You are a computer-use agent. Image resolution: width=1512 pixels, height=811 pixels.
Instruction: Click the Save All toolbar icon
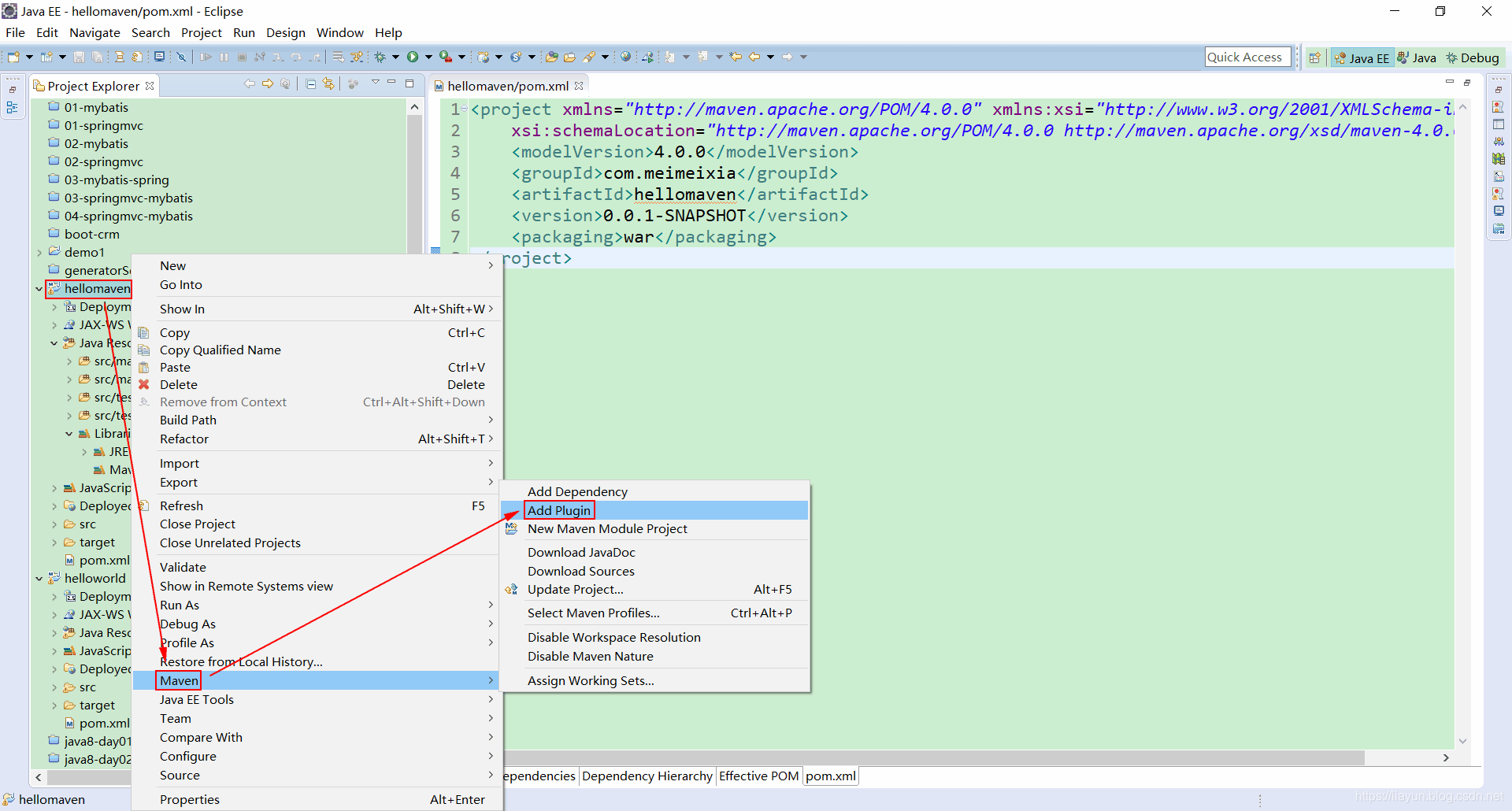97,57
